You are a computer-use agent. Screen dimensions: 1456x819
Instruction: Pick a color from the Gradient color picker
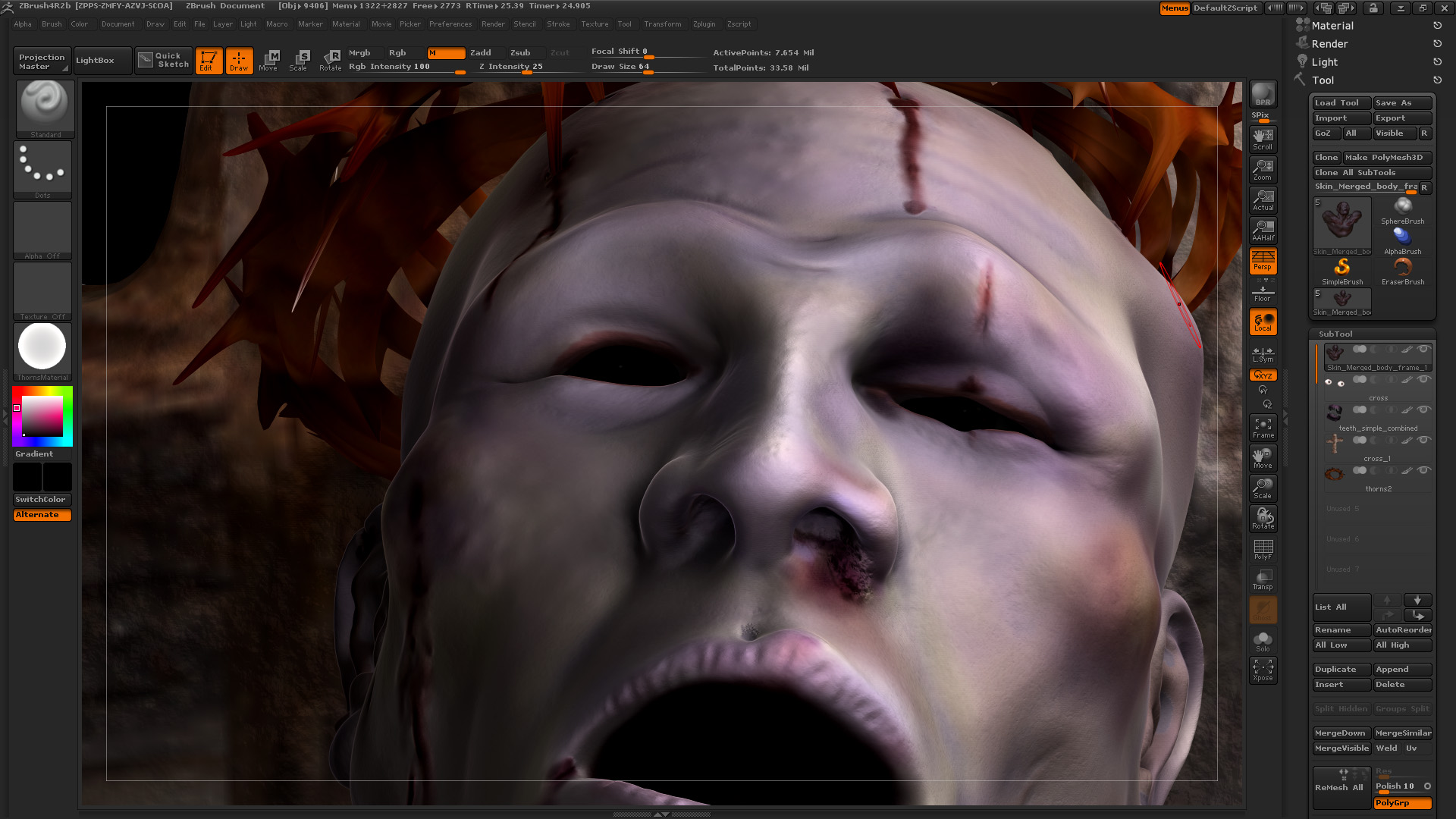42,416
